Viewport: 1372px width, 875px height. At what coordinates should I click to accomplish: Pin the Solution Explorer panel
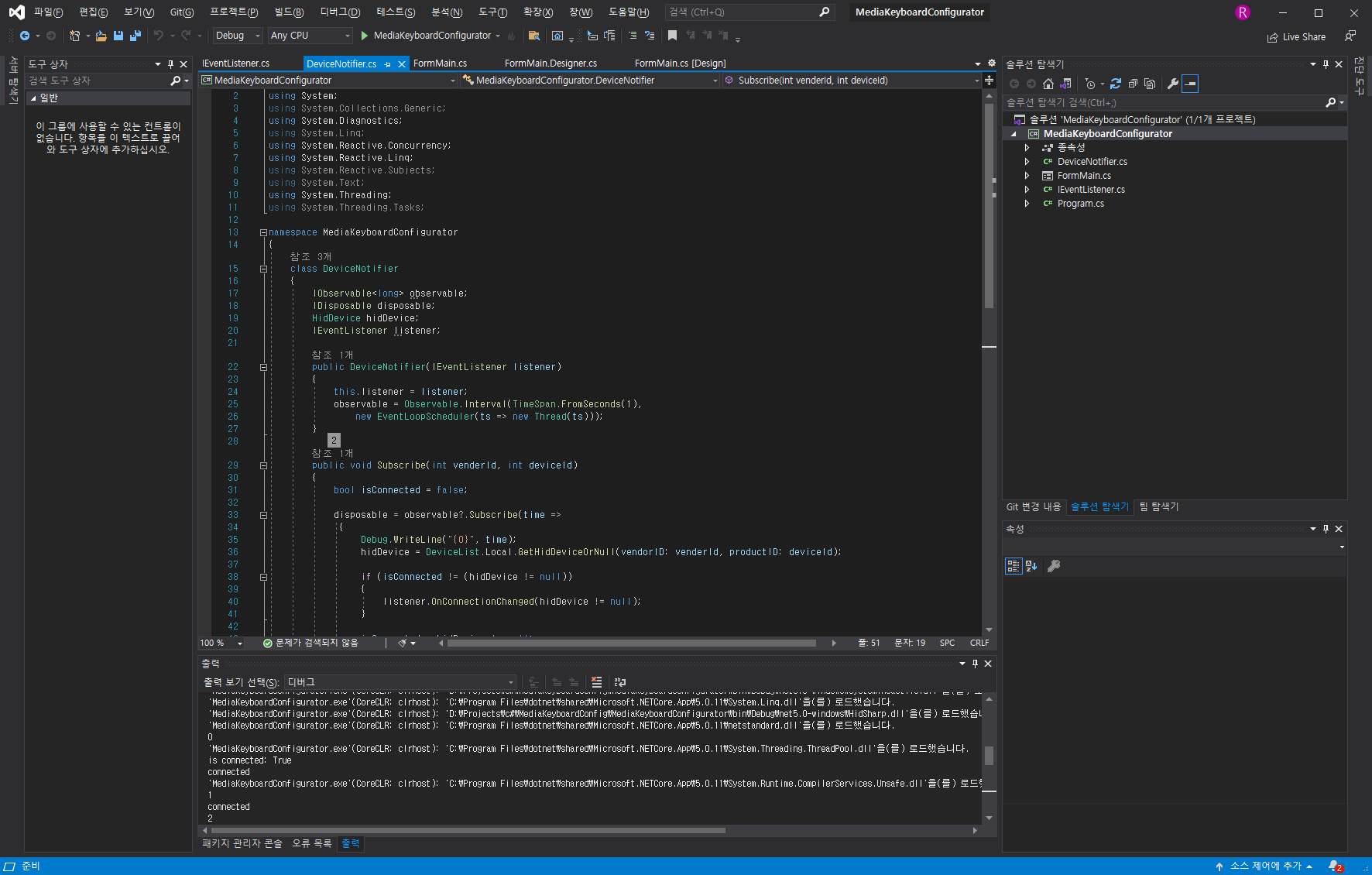(1326, 64)
